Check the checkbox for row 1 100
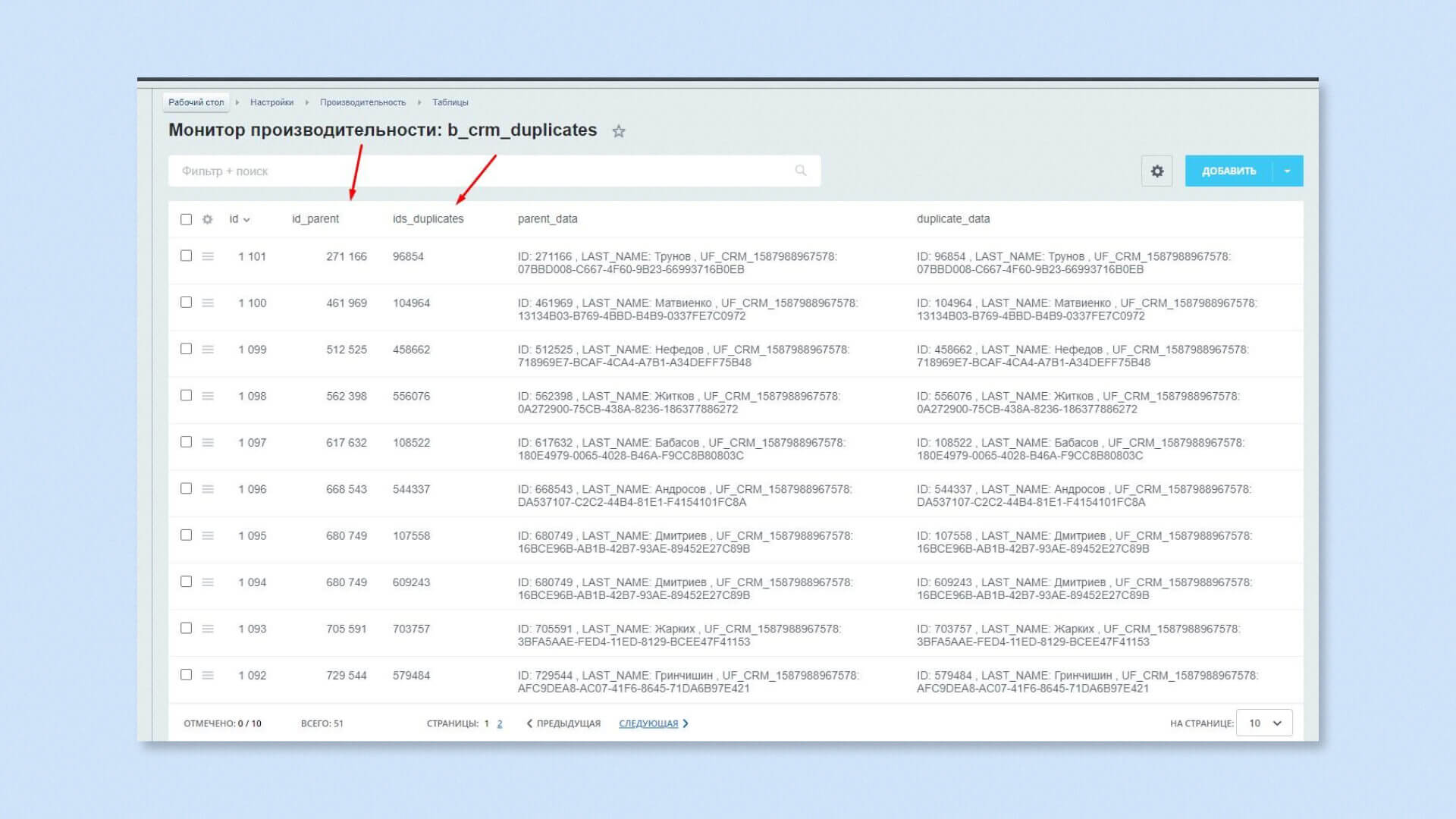 click(186, 303)
